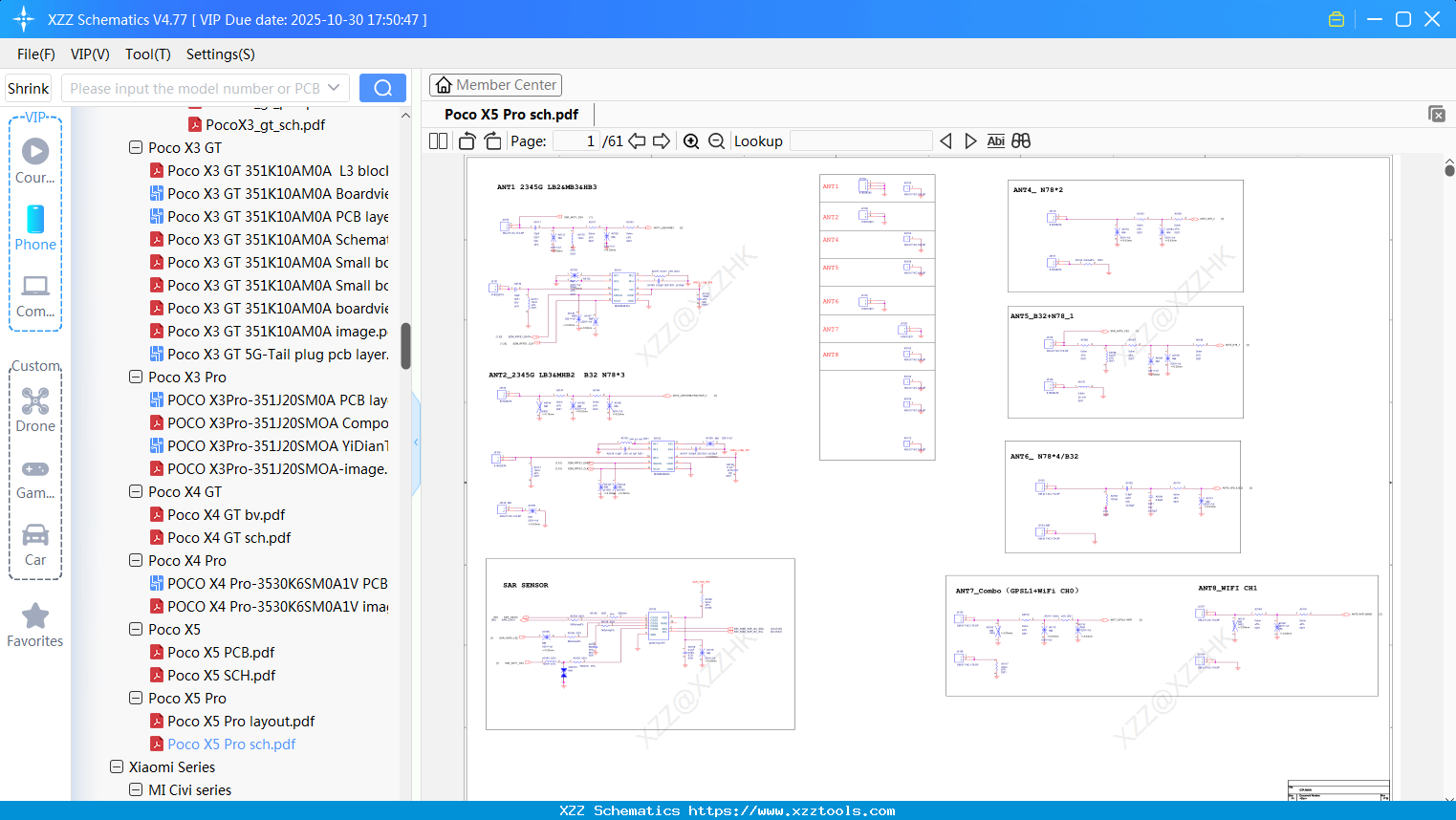
Task: Collapse the Xiaomi Series node
Action: click(117, 767)
